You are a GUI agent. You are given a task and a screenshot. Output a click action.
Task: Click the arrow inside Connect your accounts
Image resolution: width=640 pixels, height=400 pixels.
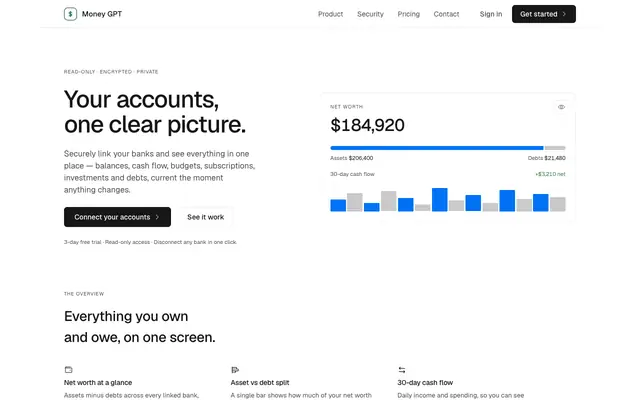(157, 217)
